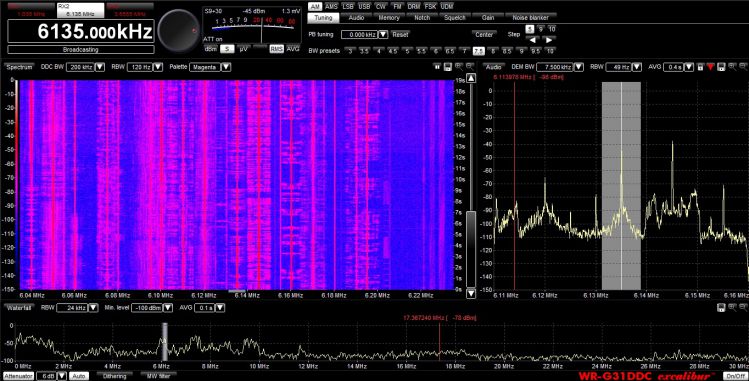749x381 pixels.
Task: Set the S-meter to dBm units
Action: 211,49
